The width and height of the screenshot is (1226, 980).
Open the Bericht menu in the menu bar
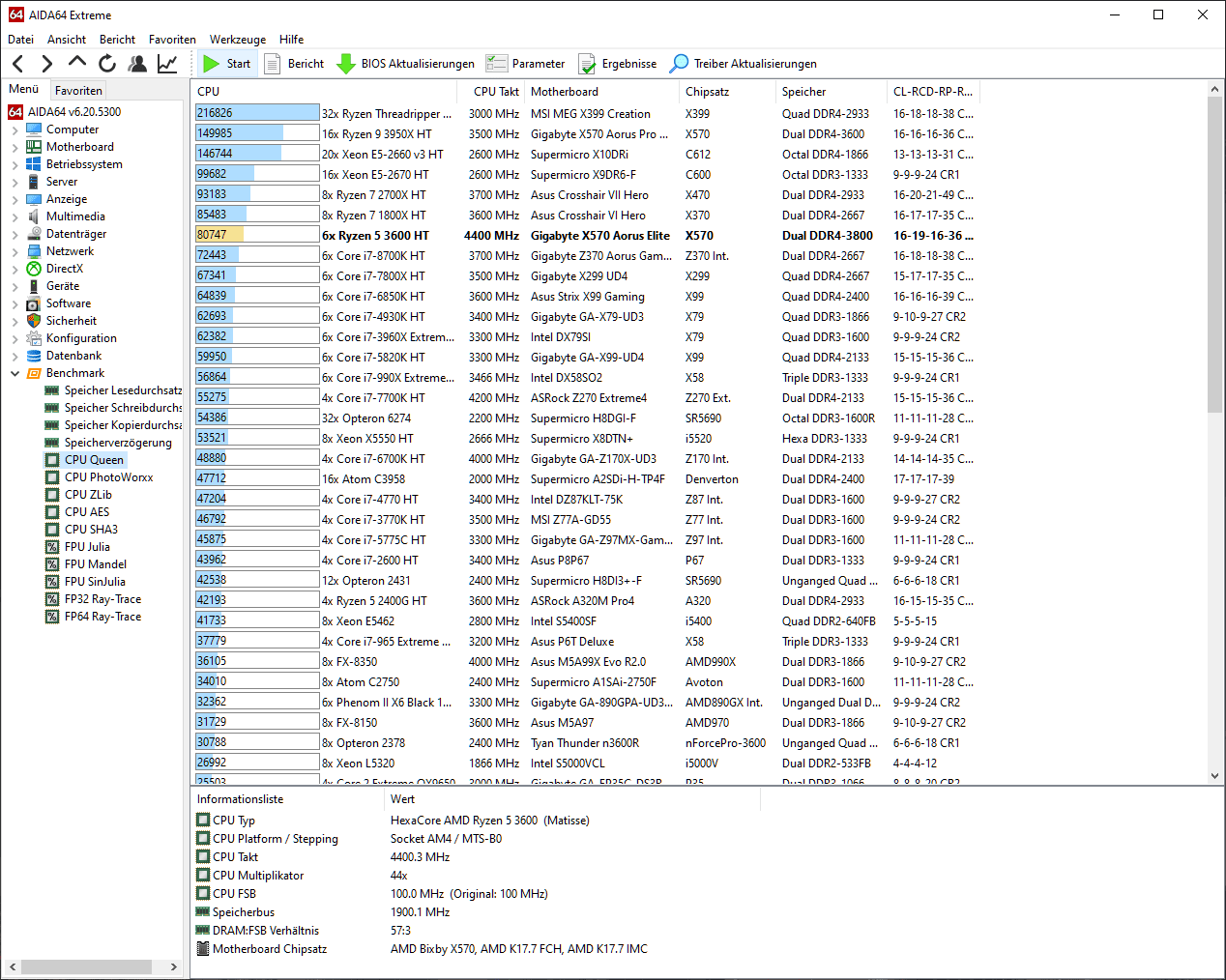coord(117,40)
